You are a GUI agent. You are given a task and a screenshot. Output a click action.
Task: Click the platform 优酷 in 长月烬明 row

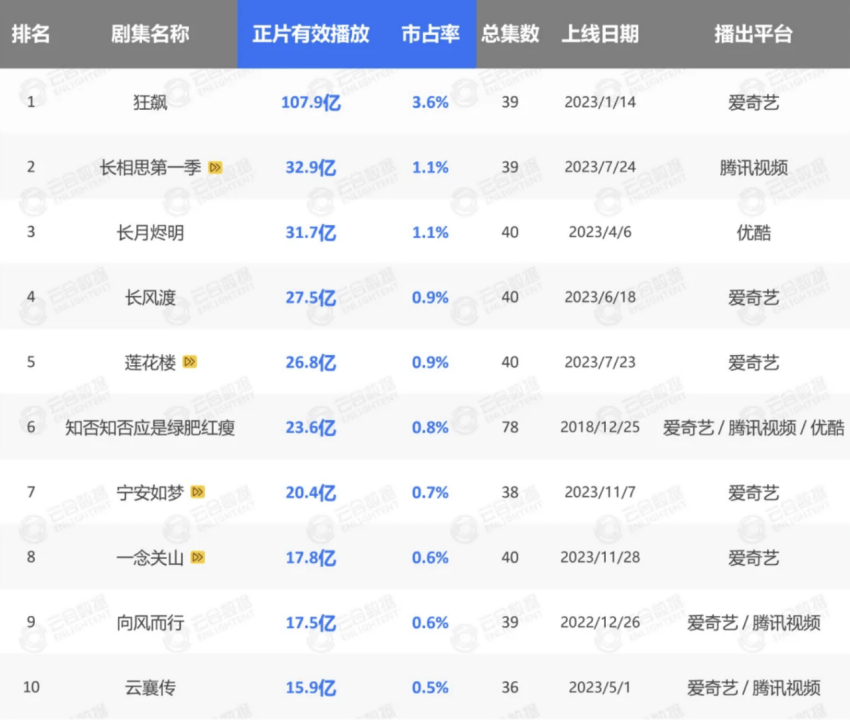coord(754,232)
